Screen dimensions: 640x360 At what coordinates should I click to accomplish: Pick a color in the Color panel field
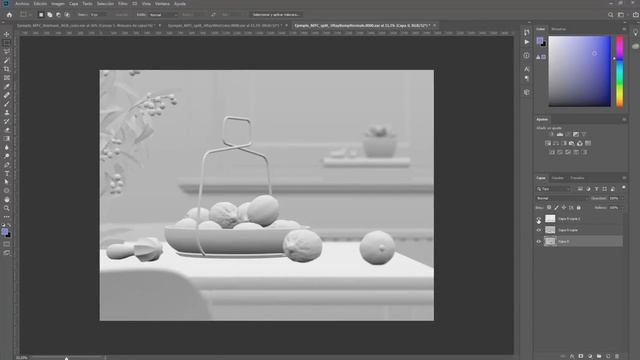click(x=580, y=71)
